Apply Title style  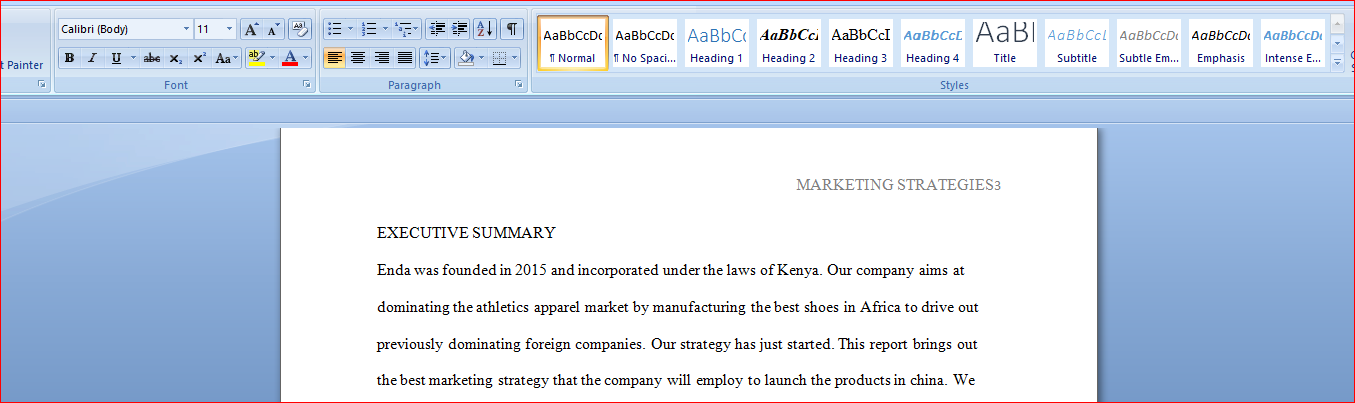[1005, 43]
